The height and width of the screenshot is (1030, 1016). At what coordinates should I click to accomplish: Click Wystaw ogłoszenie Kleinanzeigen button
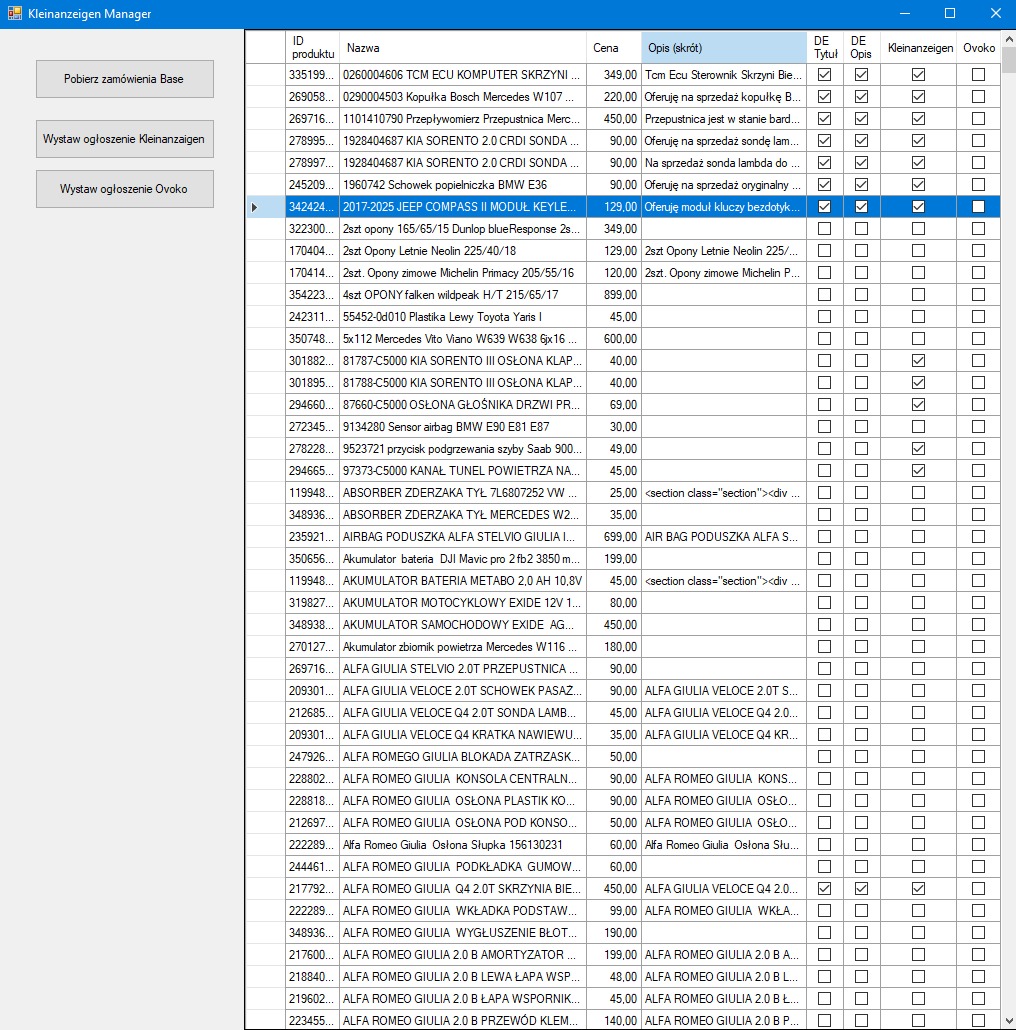125,139
